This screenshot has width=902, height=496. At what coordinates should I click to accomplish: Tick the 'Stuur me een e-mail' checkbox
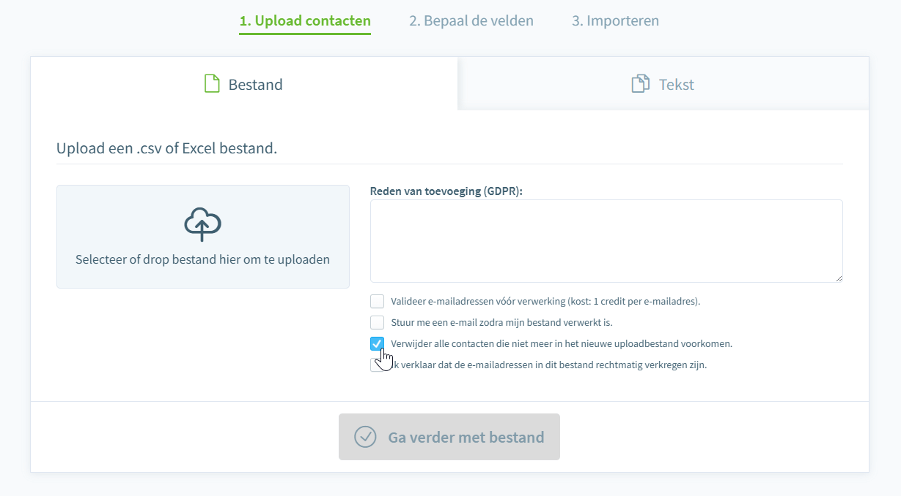click(377, 322)
